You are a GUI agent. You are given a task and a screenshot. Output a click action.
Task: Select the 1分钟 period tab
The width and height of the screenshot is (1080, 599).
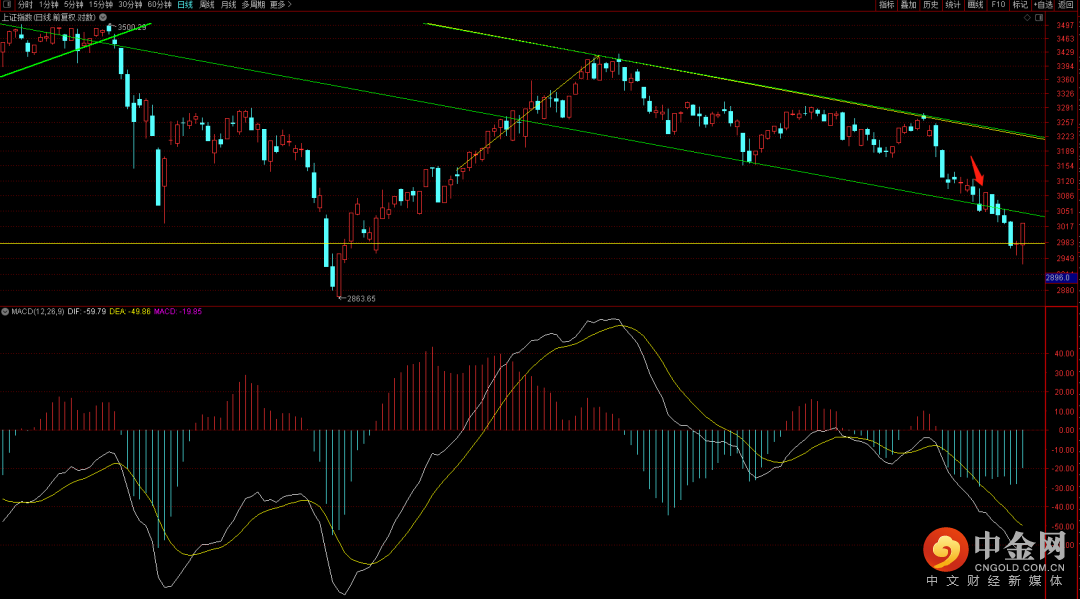pos(49,5)
